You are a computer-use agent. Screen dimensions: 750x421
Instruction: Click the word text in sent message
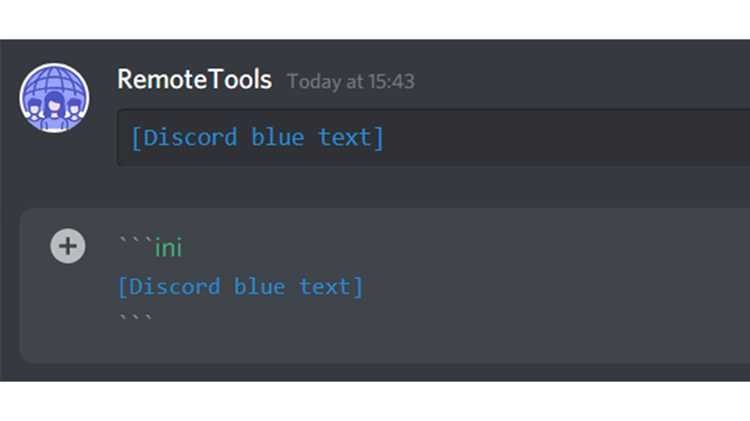(x=344, y=138)
